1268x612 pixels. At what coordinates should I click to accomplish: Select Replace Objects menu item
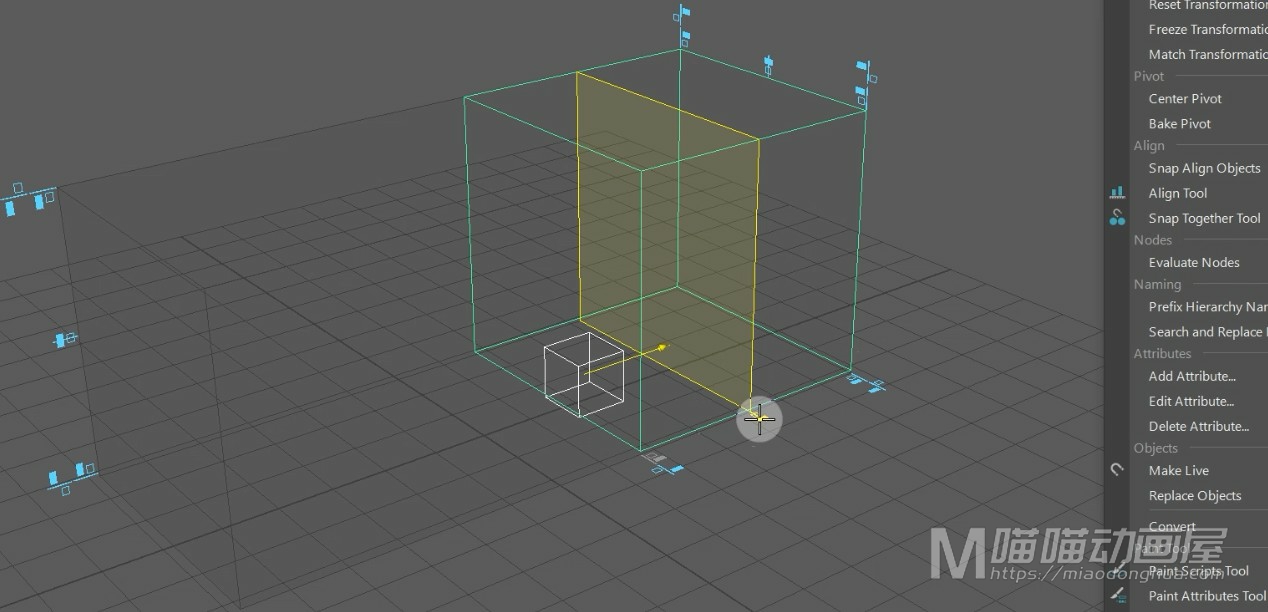[1194, 495]
